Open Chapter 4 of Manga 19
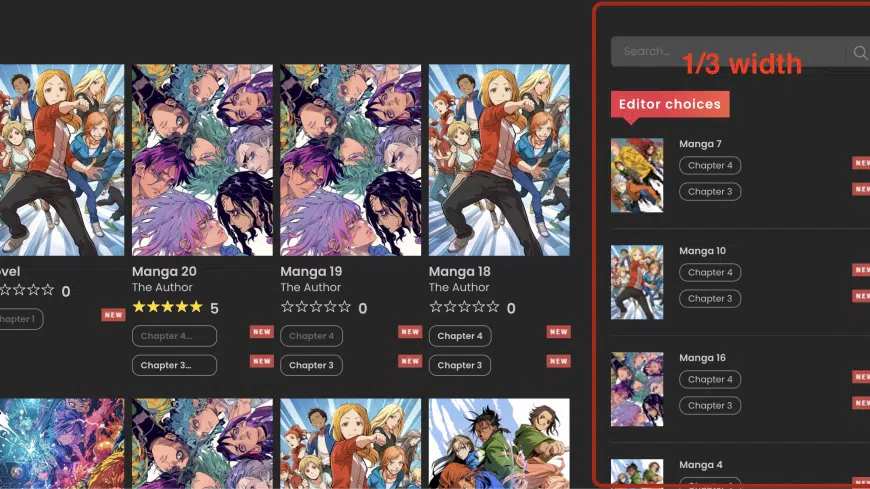 (x=311, y=336)
